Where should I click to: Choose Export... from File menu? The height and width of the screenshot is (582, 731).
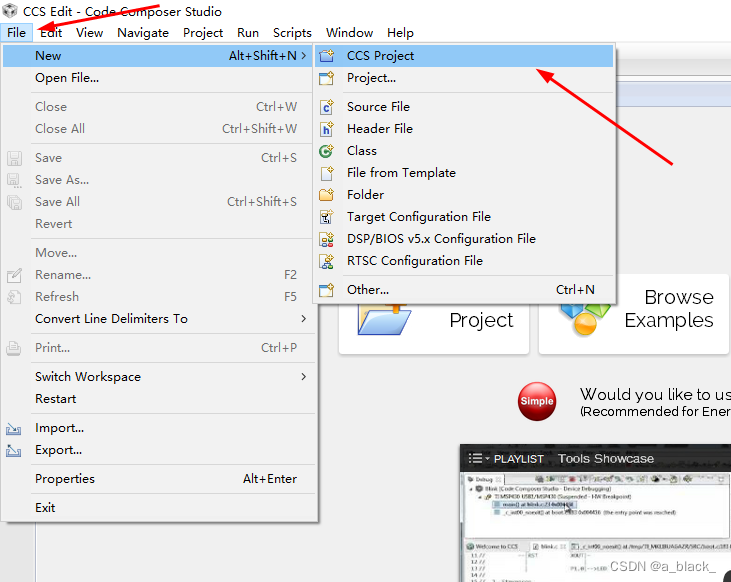coord(159,450)
